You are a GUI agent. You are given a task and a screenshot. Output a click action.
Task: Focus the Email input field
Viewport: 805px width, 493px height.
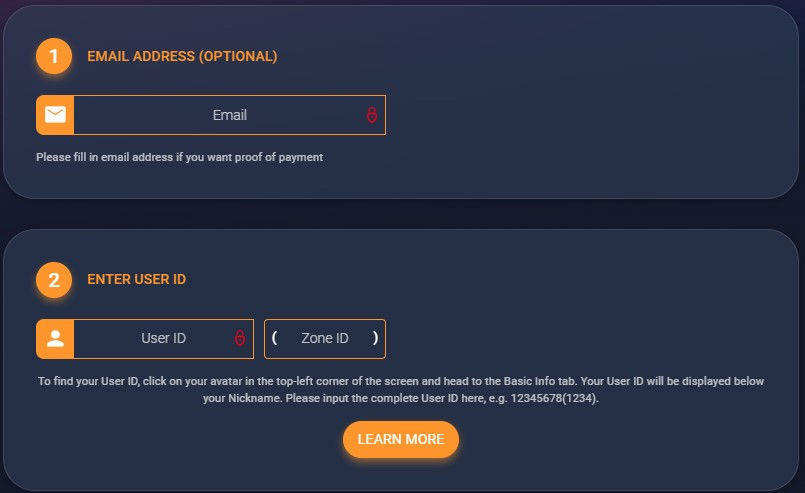click(220, 115)
